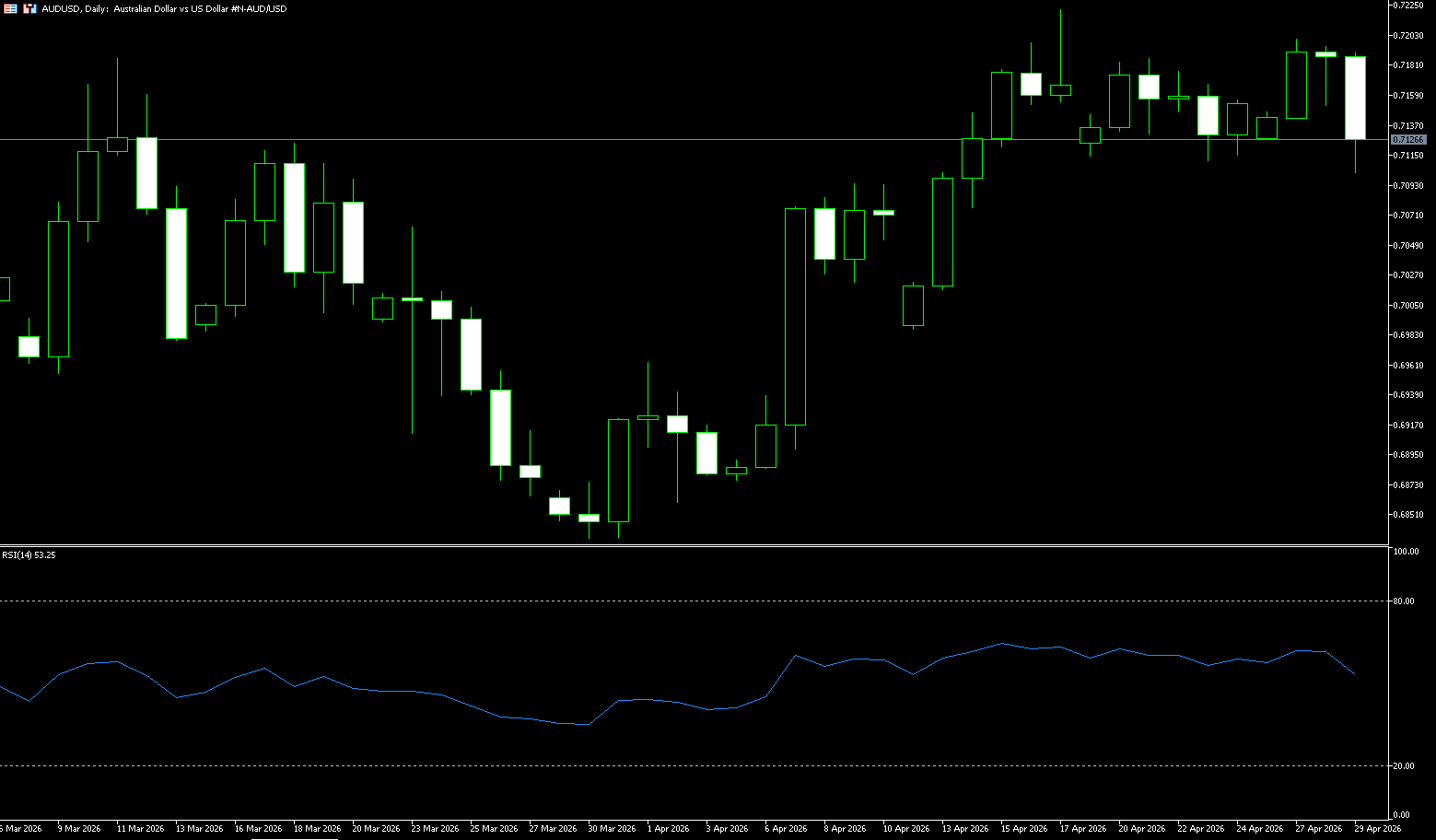Click the red table icon at top-left

(10, 8)
